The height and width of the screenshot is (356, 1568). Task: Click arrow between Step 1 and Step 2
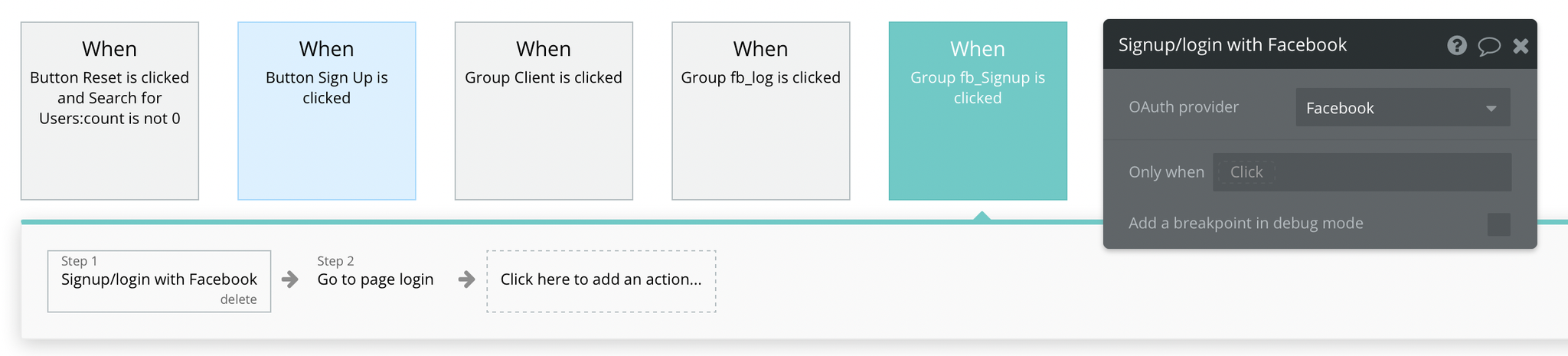click(x=289, y=279)
